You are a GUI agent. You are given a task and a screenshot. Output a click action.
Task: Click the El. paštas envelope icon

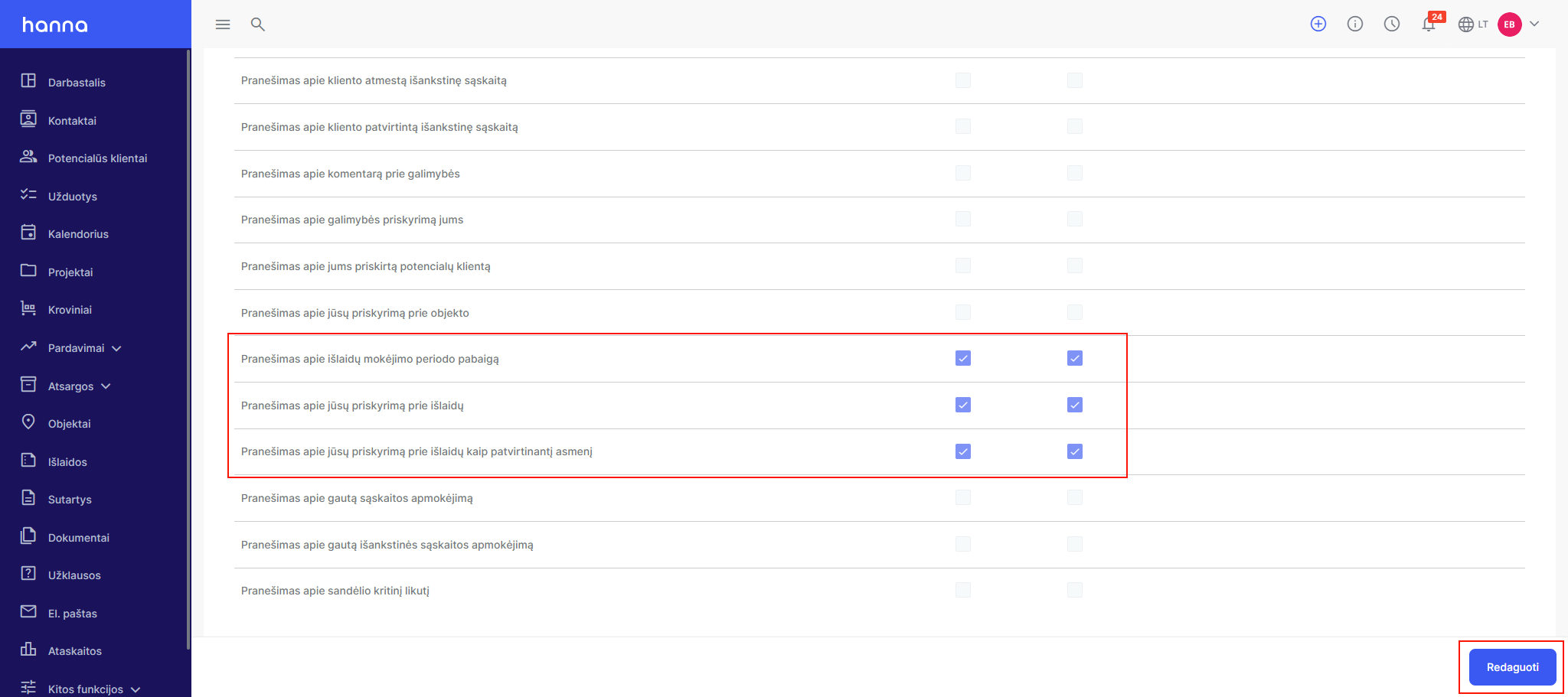click(28, 612)
